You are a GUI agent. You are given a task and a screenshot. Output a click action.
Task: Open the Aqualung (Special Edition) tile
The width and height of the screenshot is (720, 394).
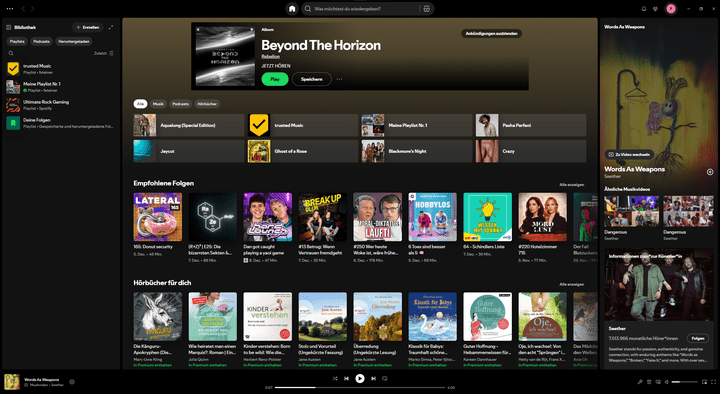click(x=189, y=125)
